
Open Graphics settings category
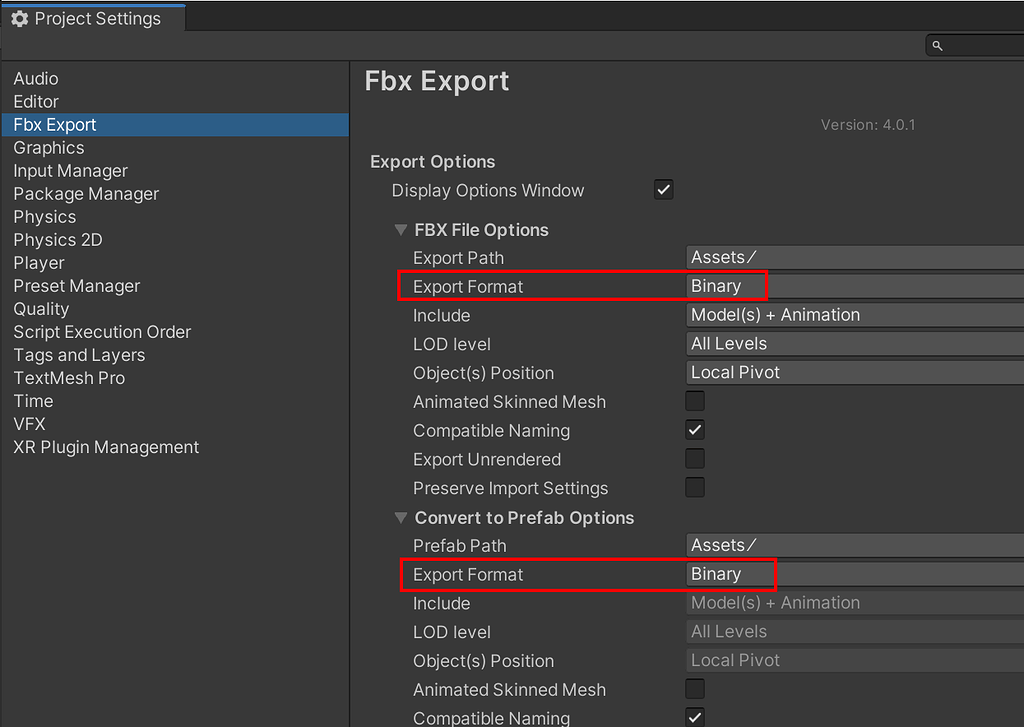49,148
